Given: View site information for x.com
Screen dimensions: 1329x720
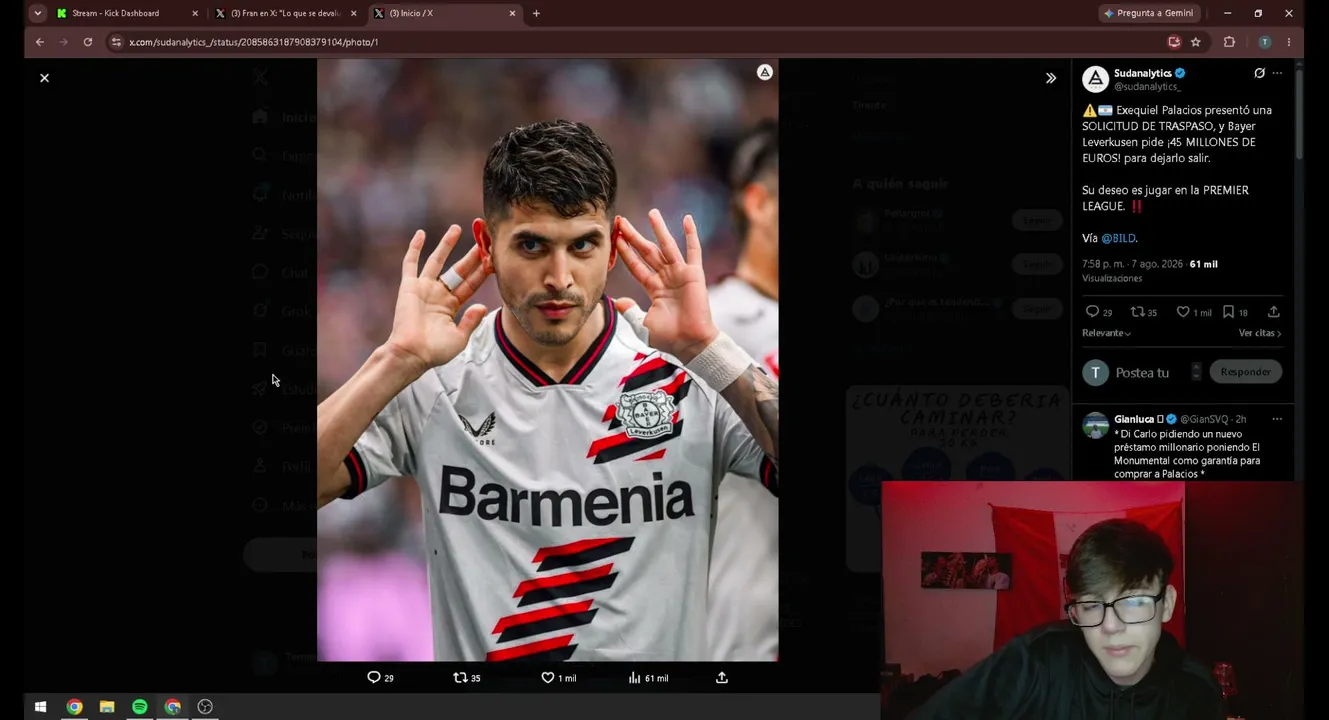Looking at the screenshot, I should [x=116, y=42].
